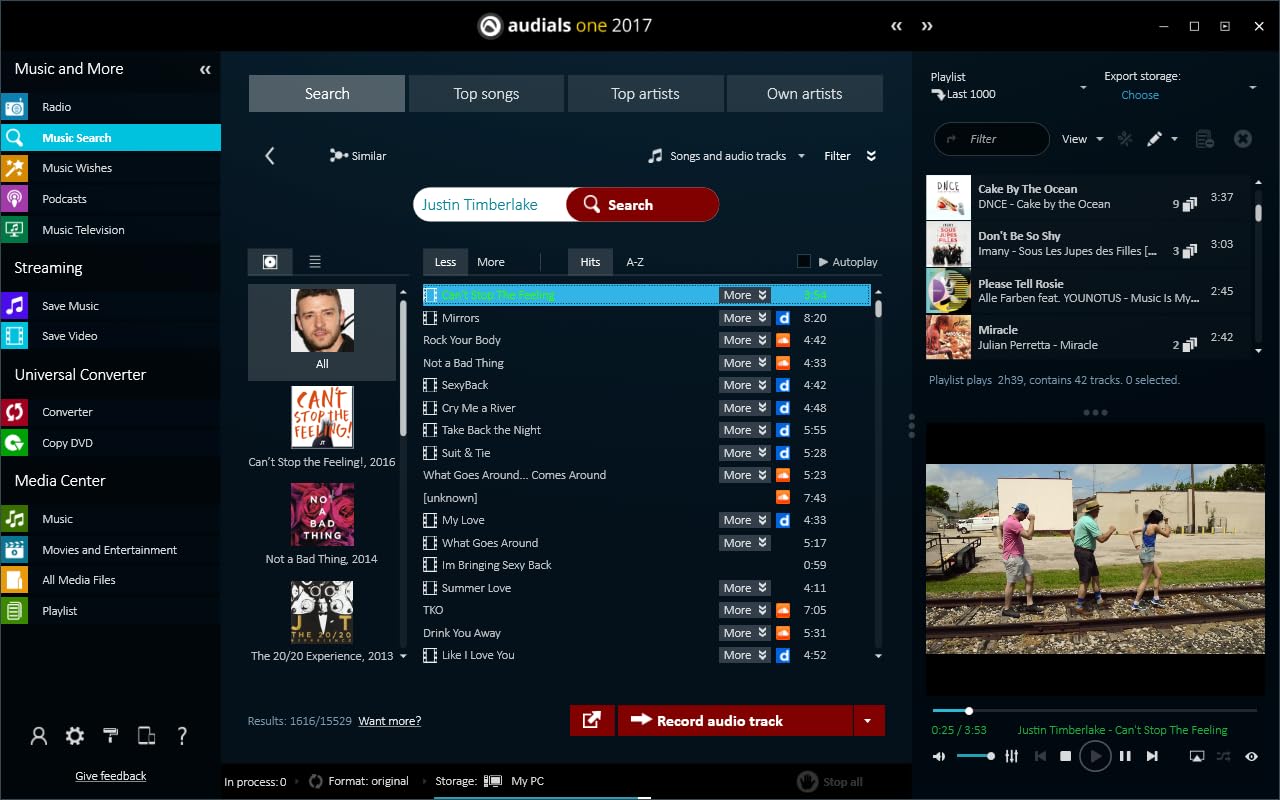Open All Media Files

(110, 580)
